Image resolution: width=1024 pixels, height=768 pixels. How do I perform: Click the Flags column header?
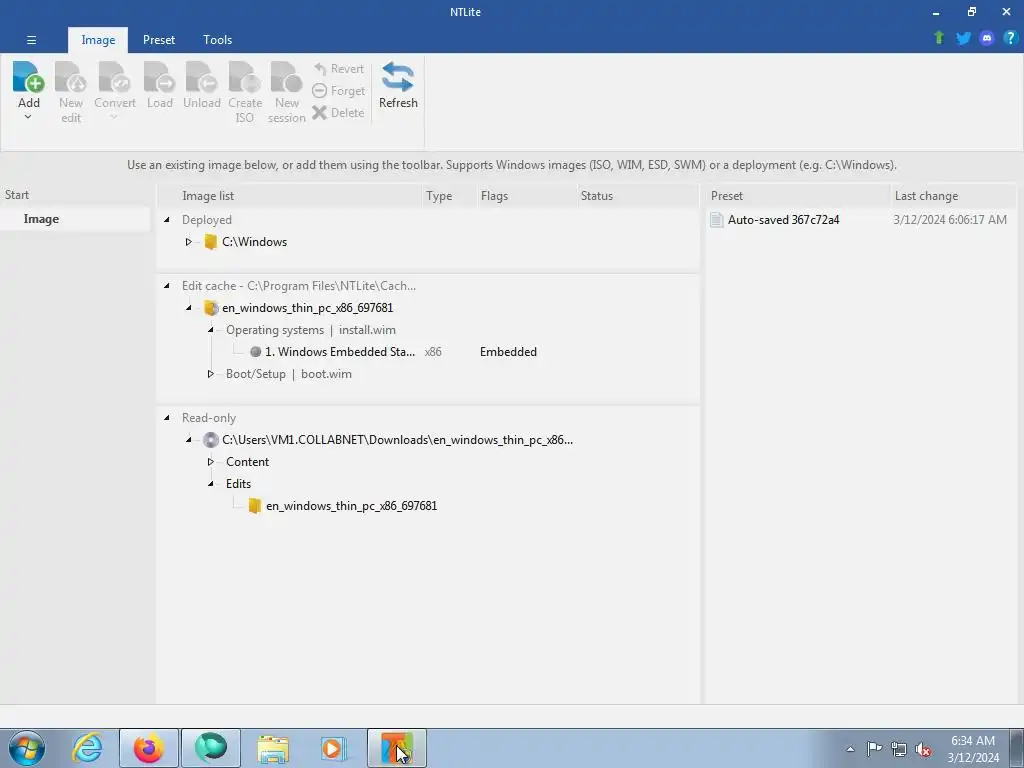528,196
